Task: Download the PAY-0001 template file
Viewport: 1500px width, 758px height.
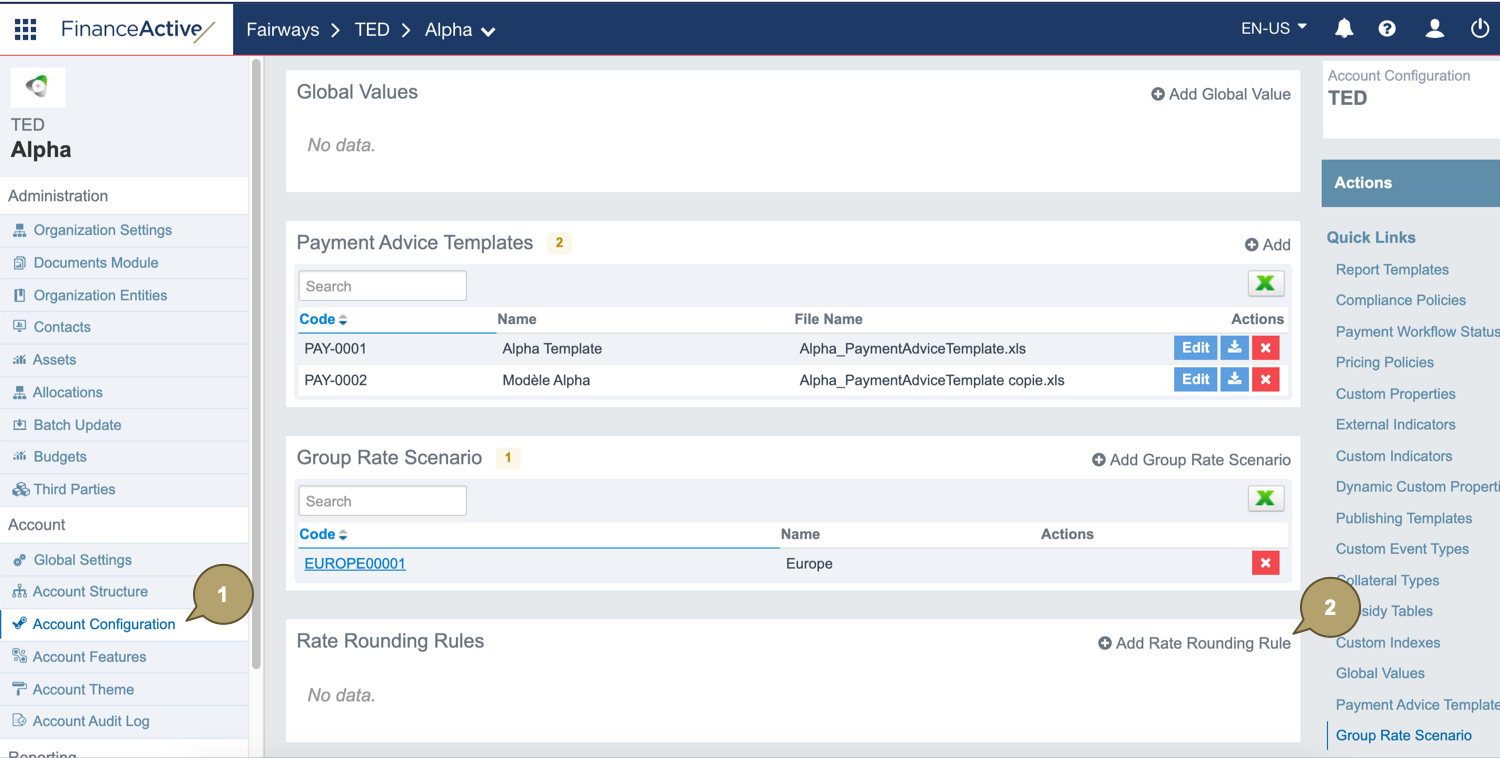Action: [1234, 348]
